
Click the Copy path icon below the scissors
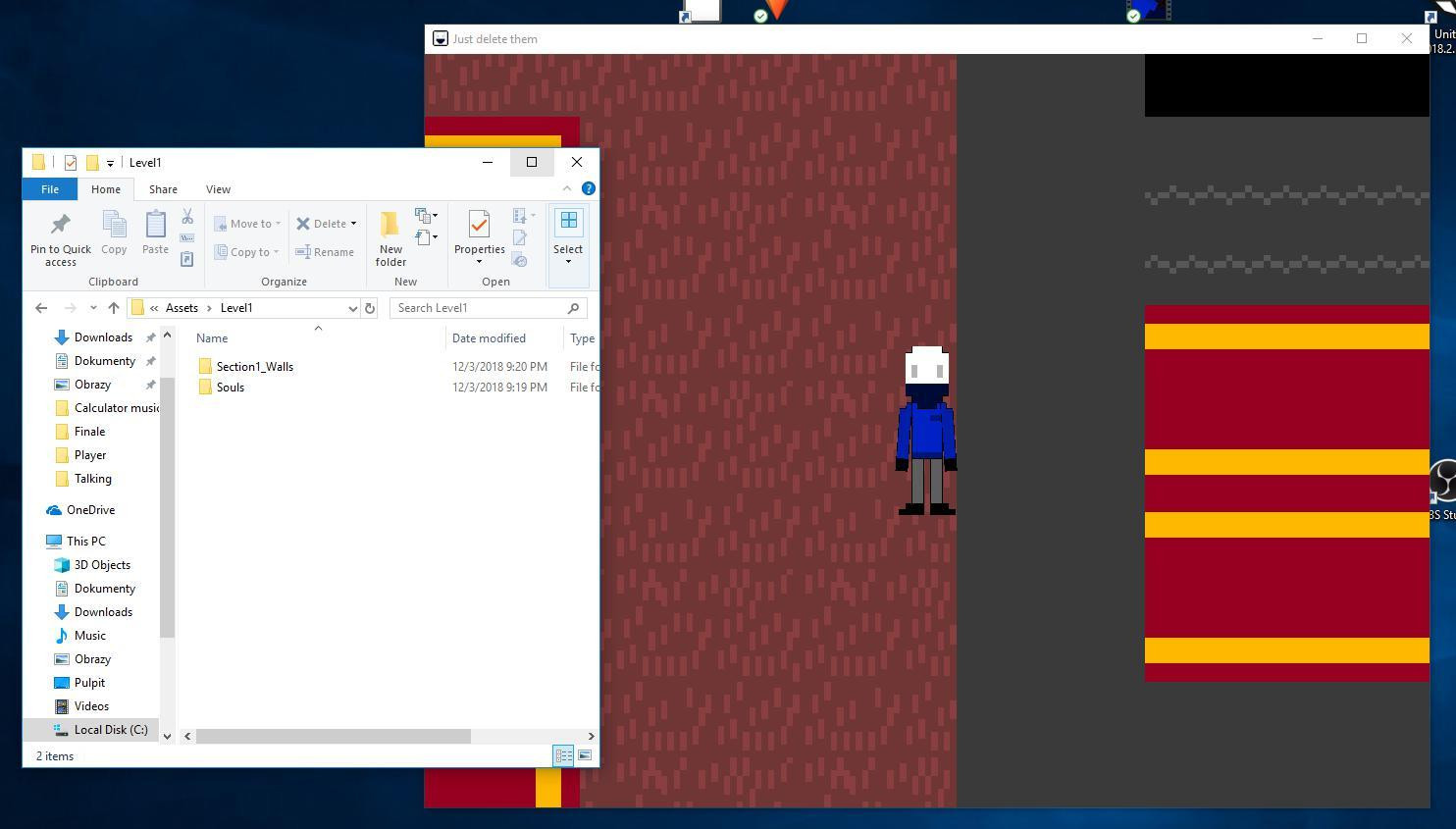coord(187,237)
